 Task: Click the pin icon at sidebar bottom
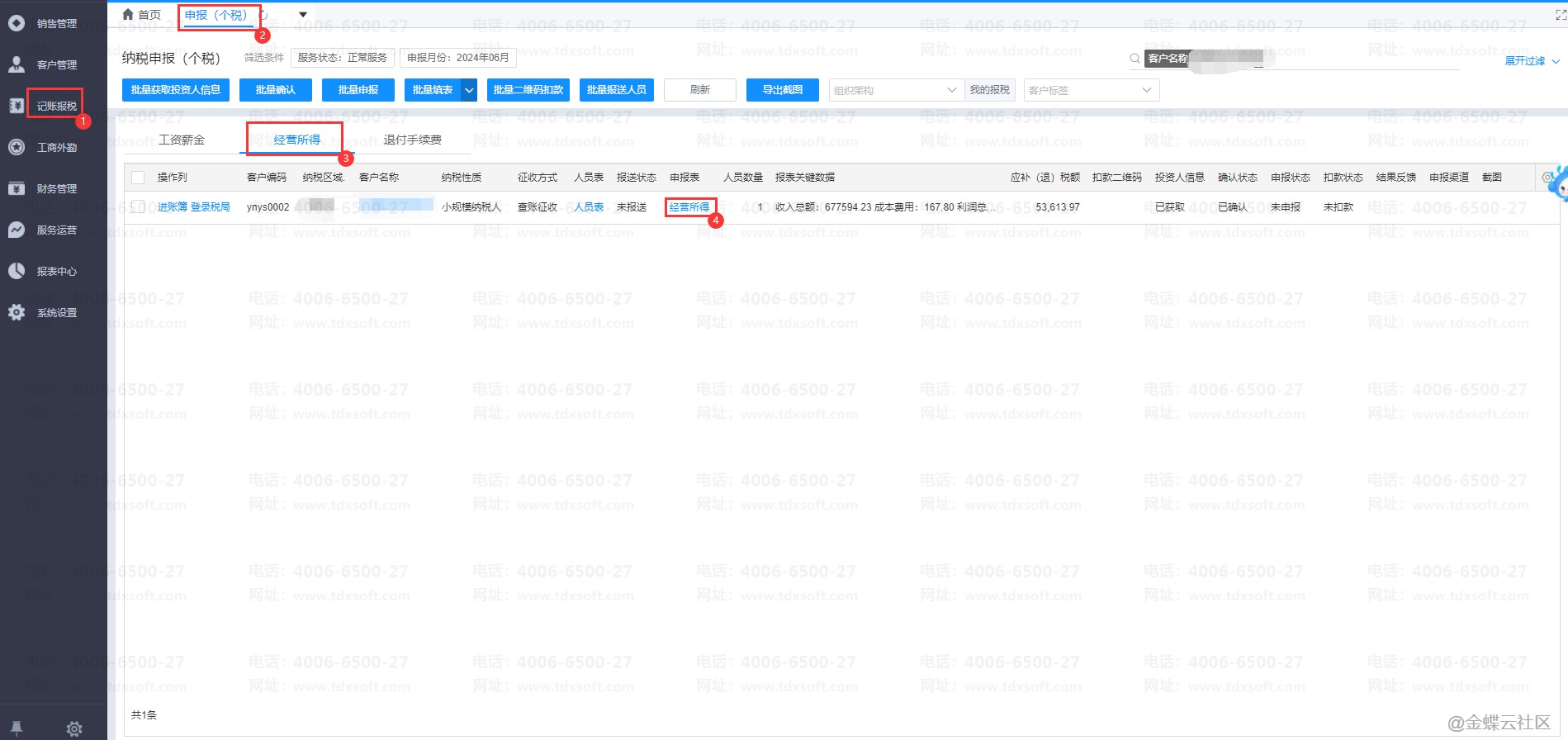coord(17,728)
